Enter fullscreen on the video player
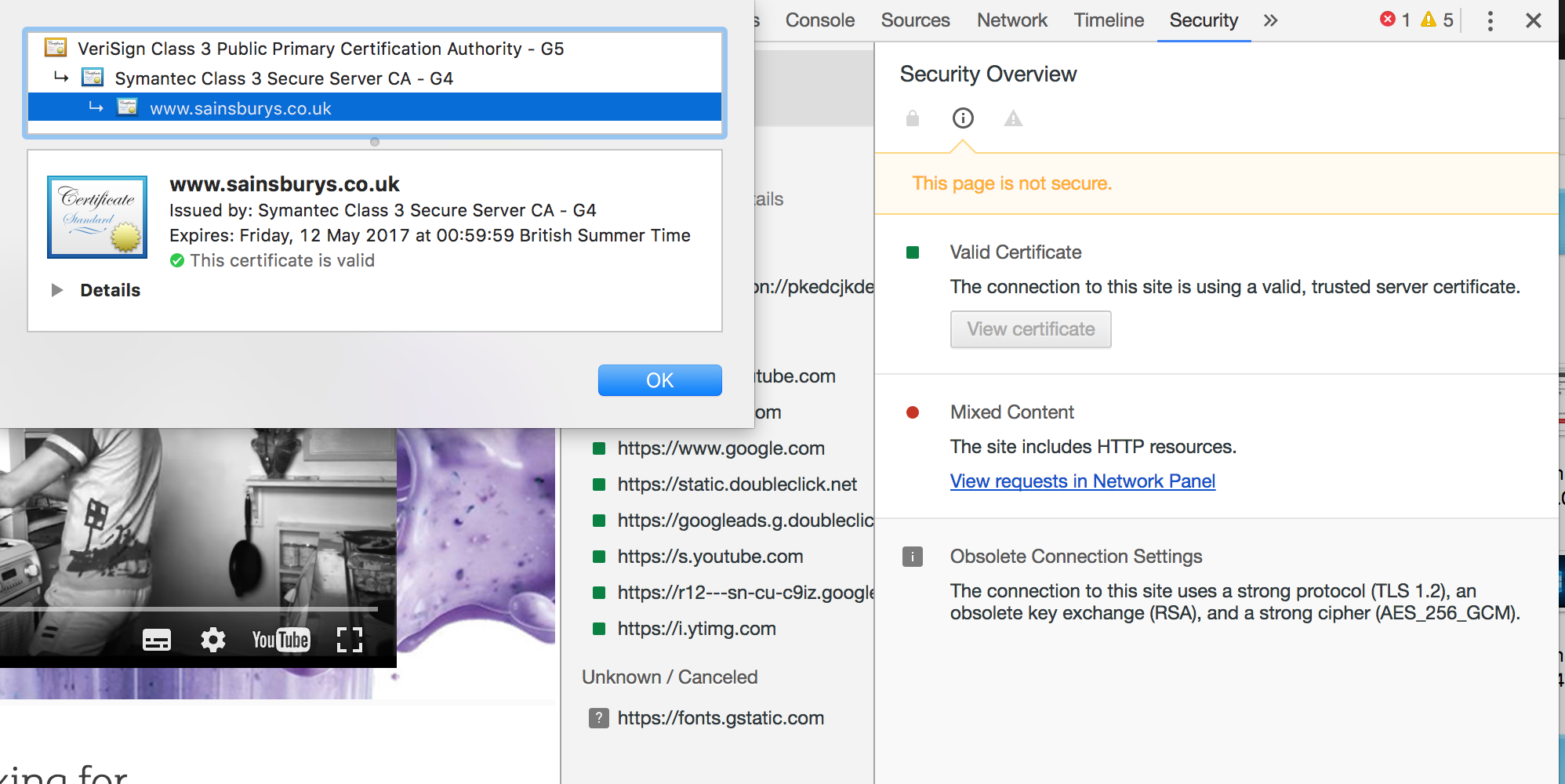 [350, 640]
